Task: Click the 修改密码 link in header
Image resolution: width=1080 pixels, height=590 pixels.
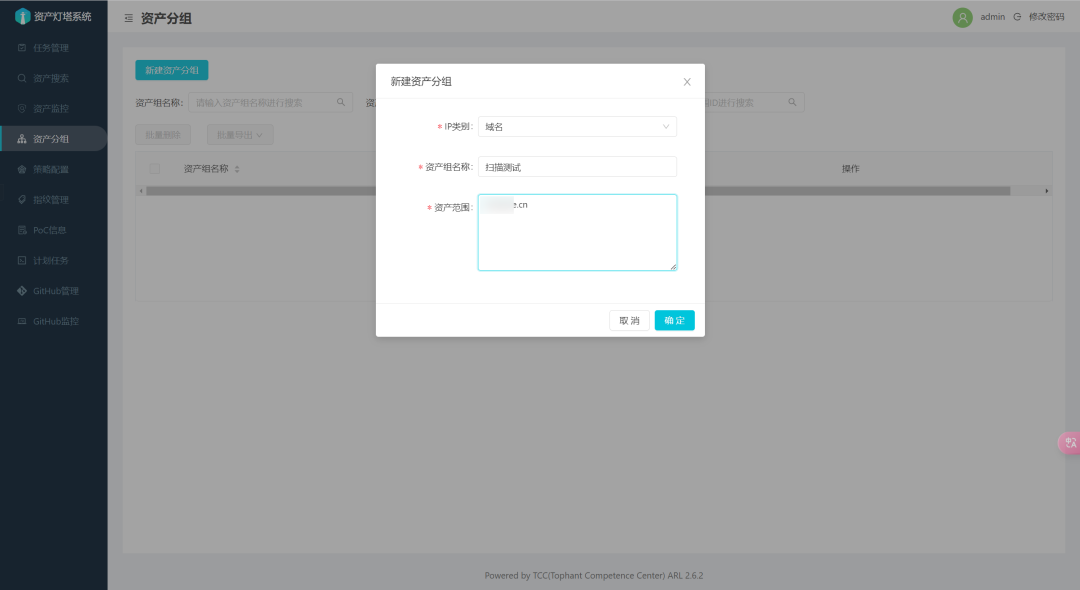Action: click(x=1046, y=17)
